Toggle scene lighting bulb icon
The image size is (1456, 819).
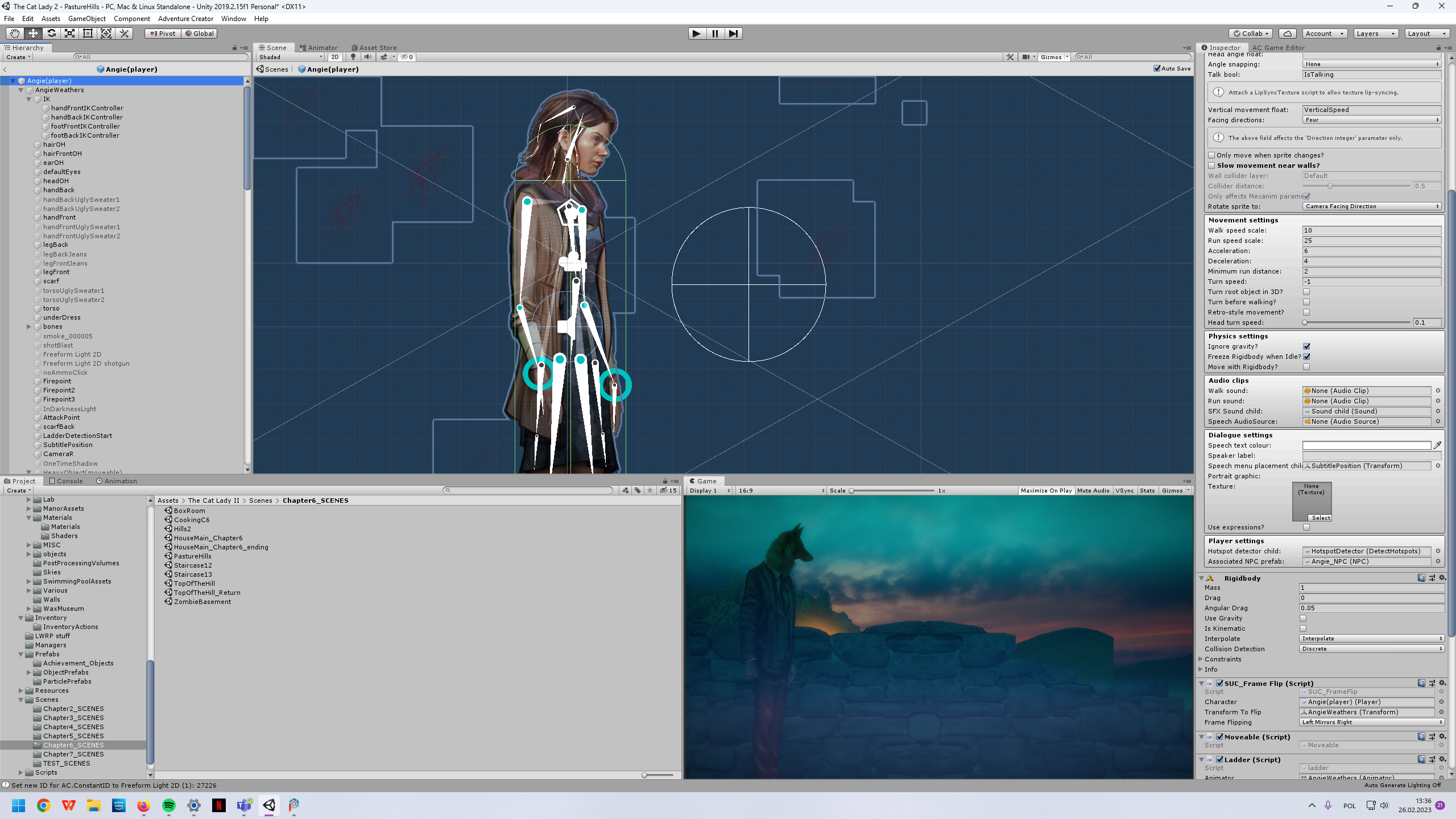353,57
